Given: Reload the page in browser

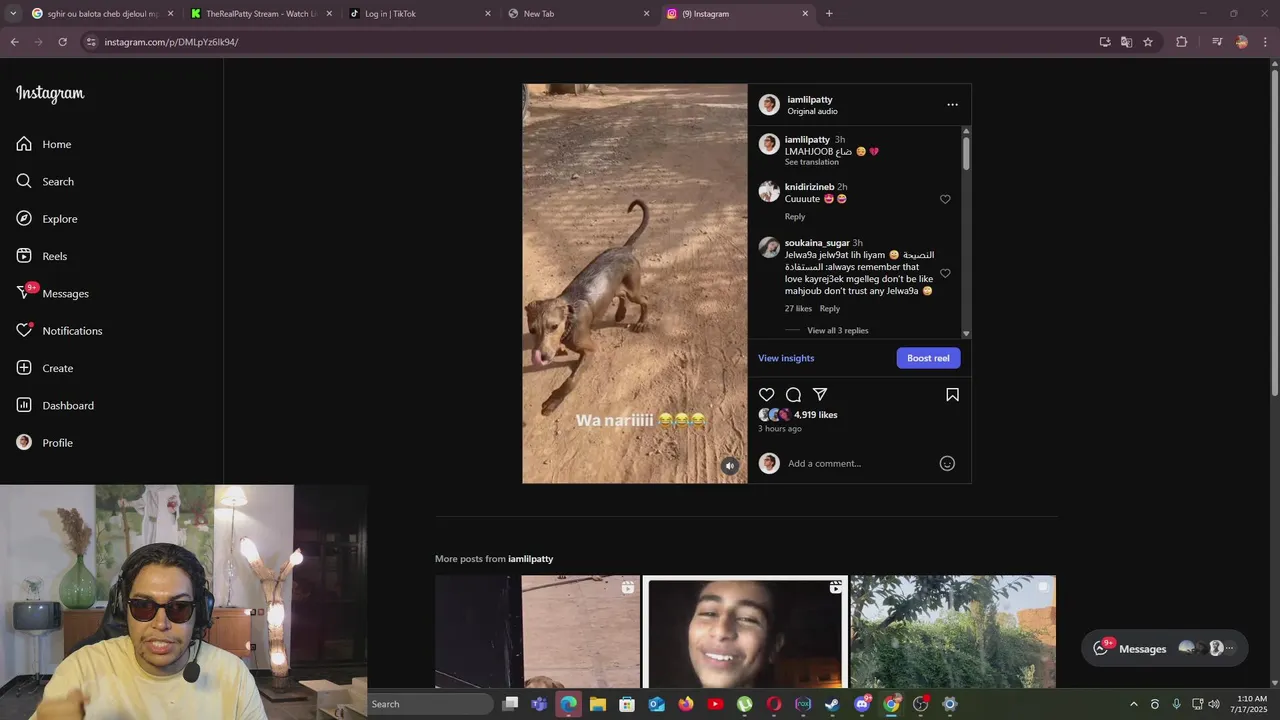Looking at the screenshot, I should tap(62, 42).
